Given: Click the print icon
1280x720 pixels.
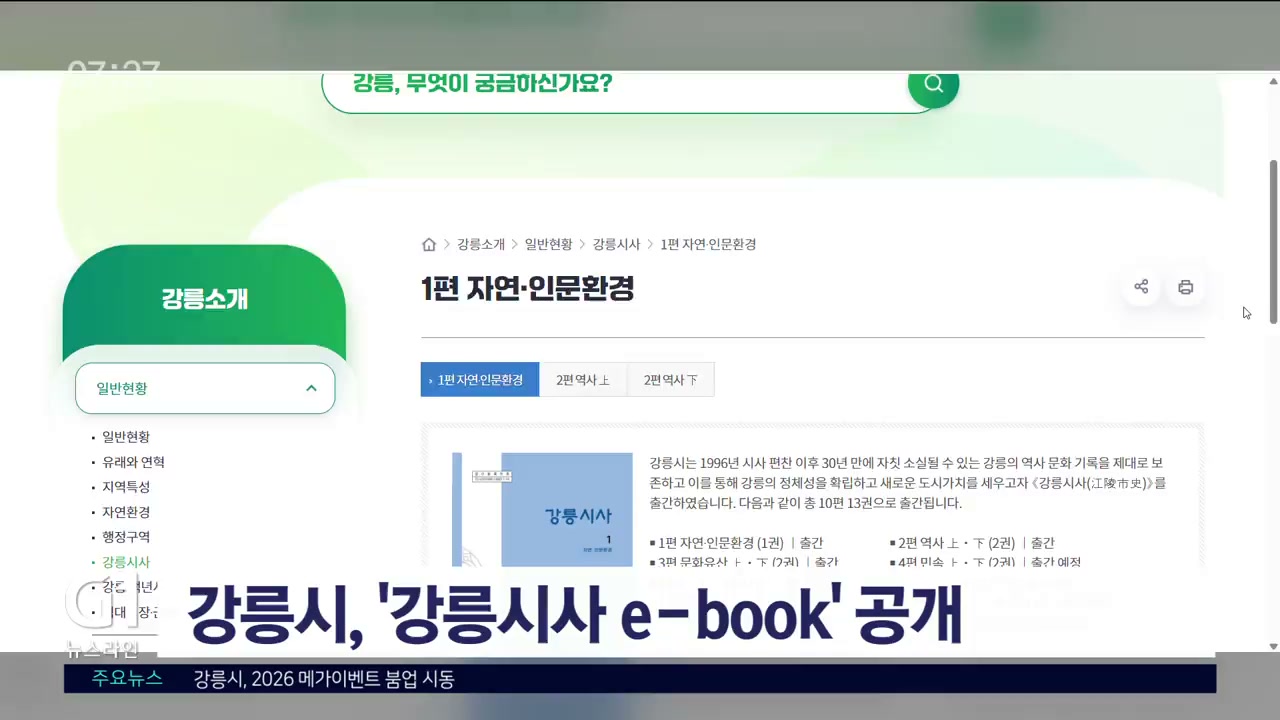Looking at the screenshot, I should [1185, 287].
